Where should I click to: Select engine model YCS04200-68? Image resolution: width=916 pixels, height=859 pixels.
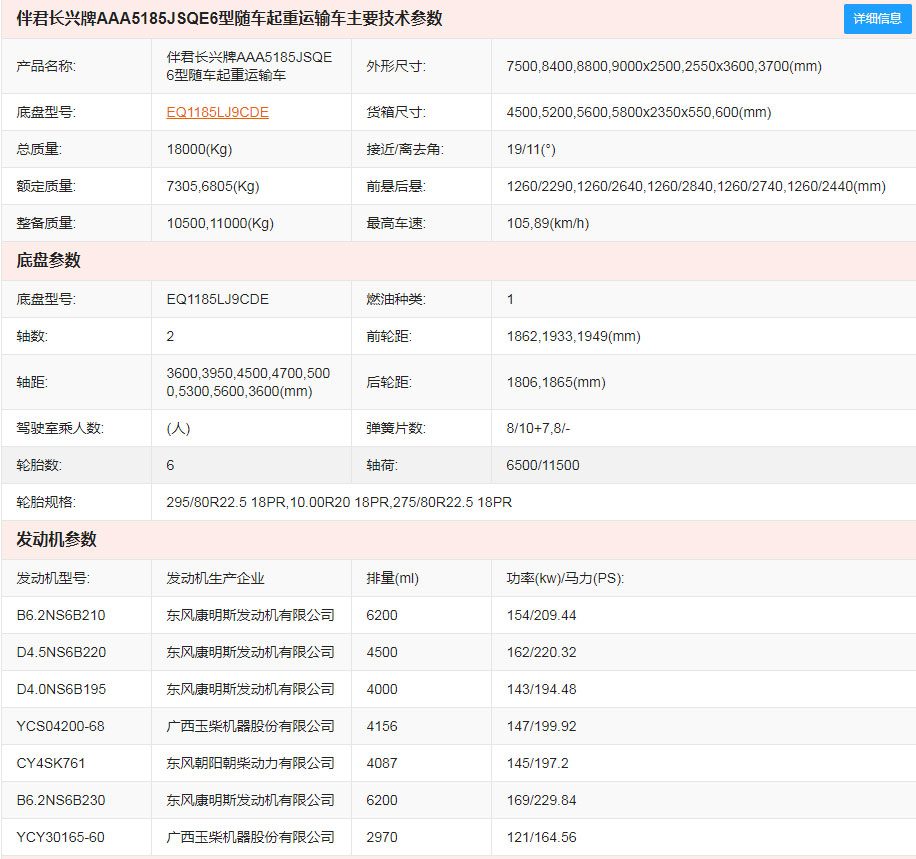[x=60, y=726]
